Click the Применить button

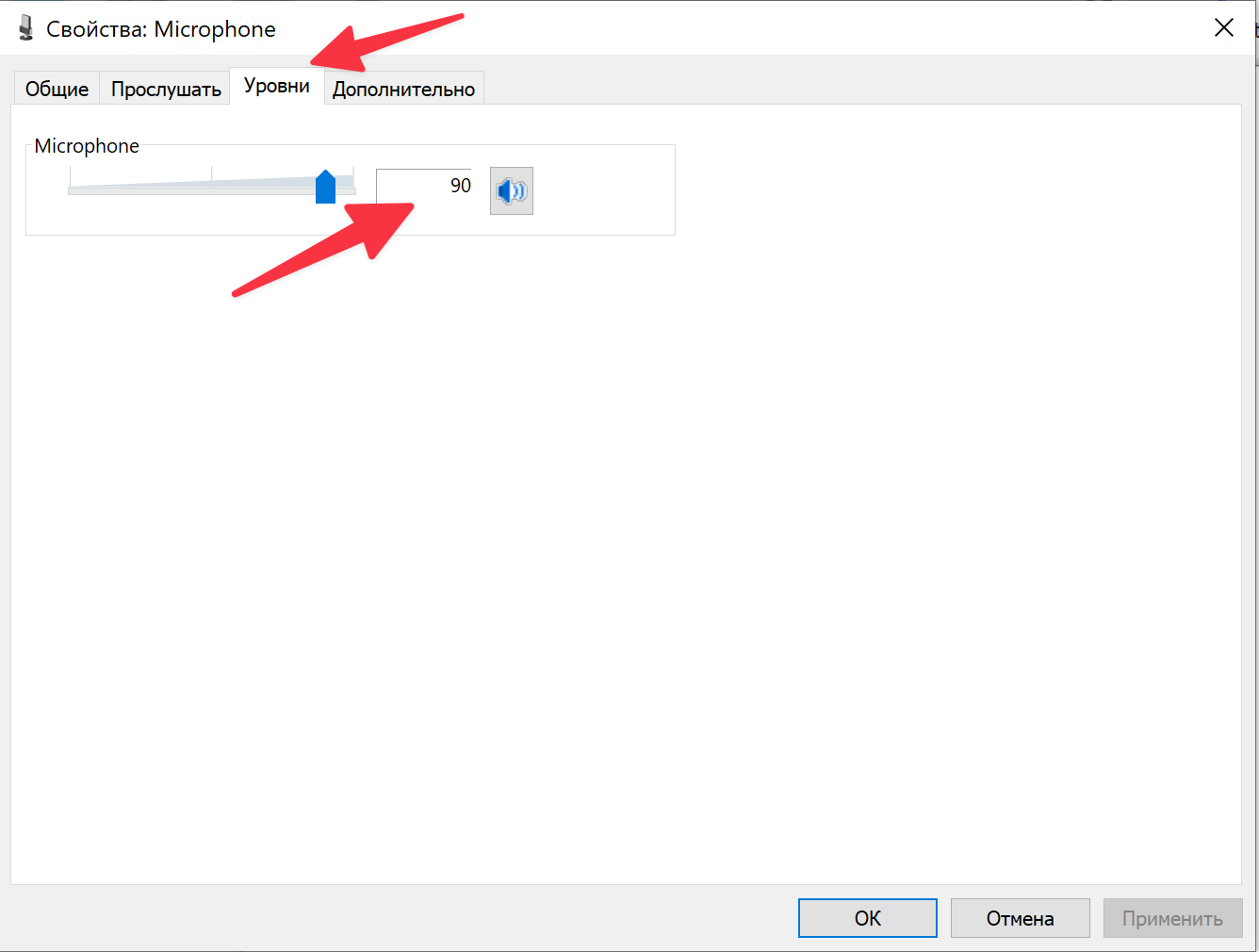click(1172, 918)
